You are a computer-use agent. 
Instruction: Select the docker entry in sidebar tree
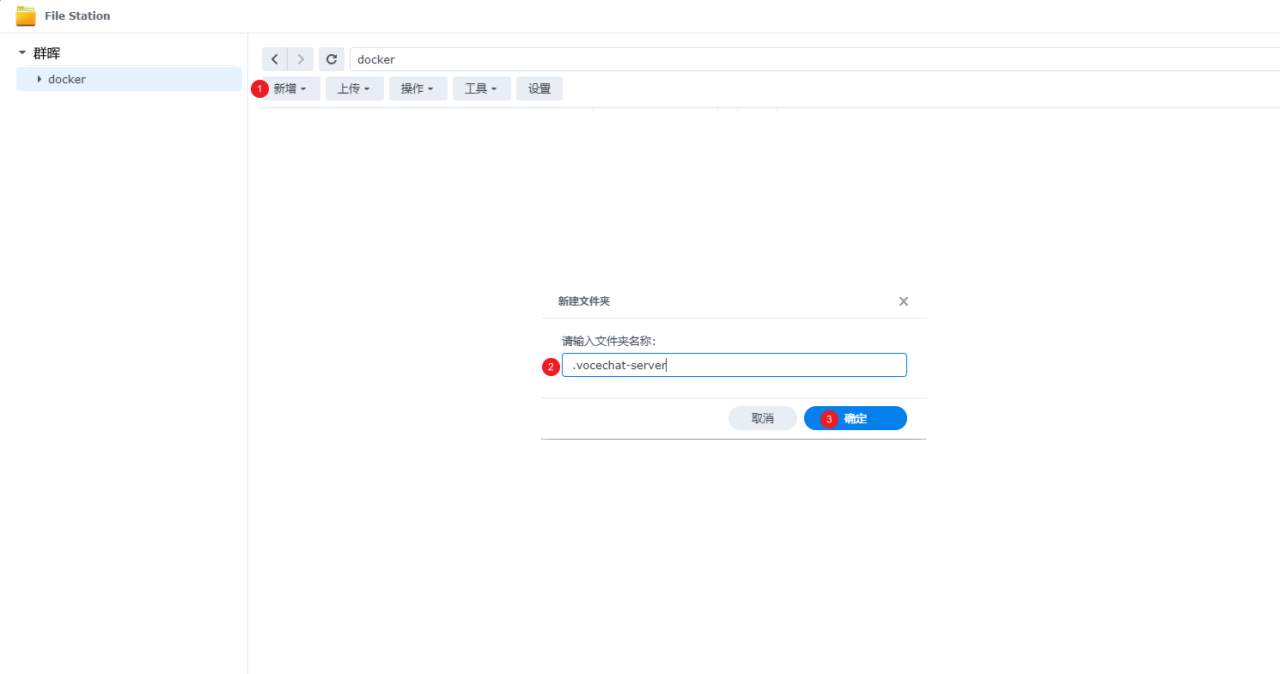[67, 79]
